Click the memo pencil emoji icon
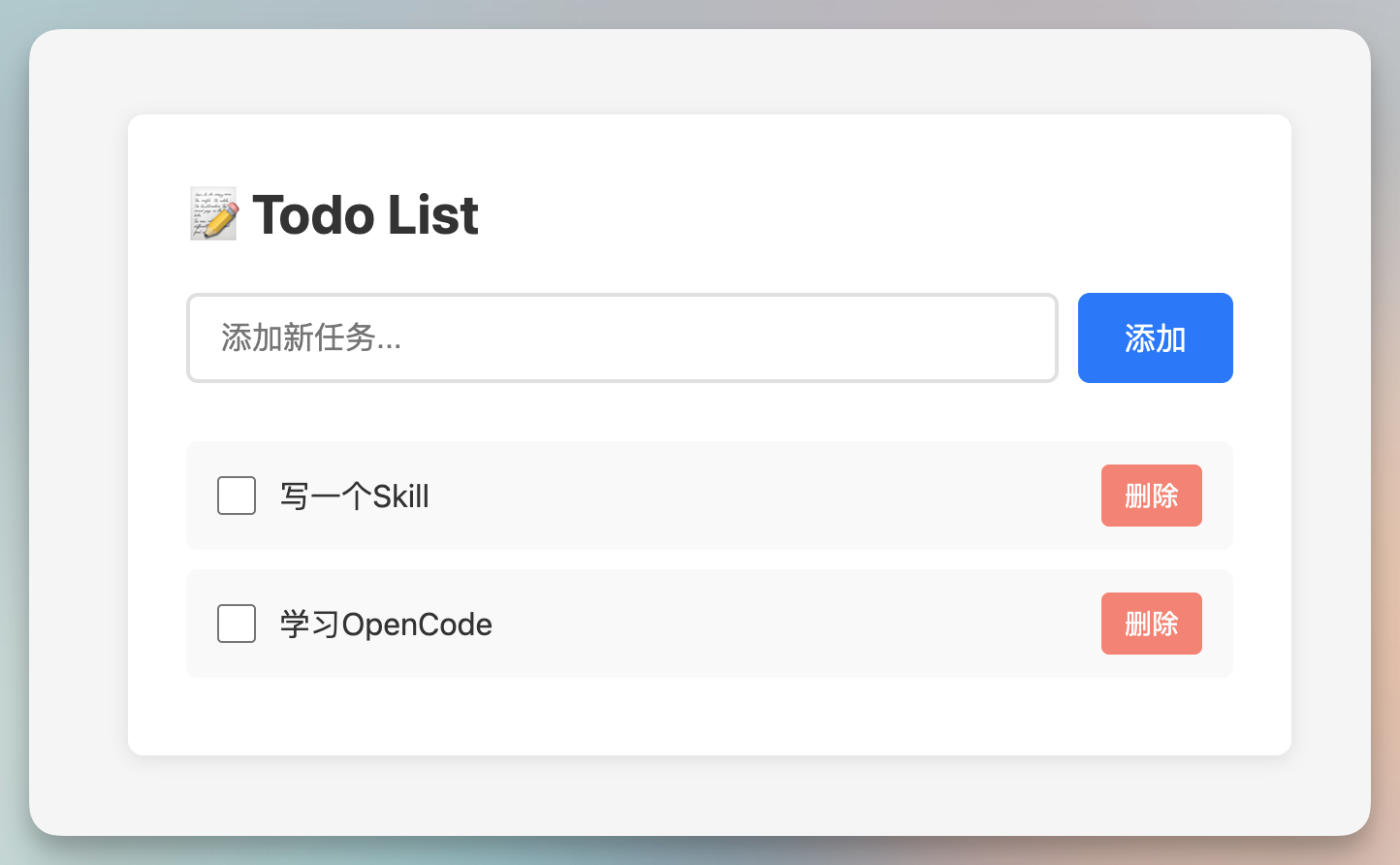Image resolution: width=1400 pixels, height=865 pixels. click(213, 214)
